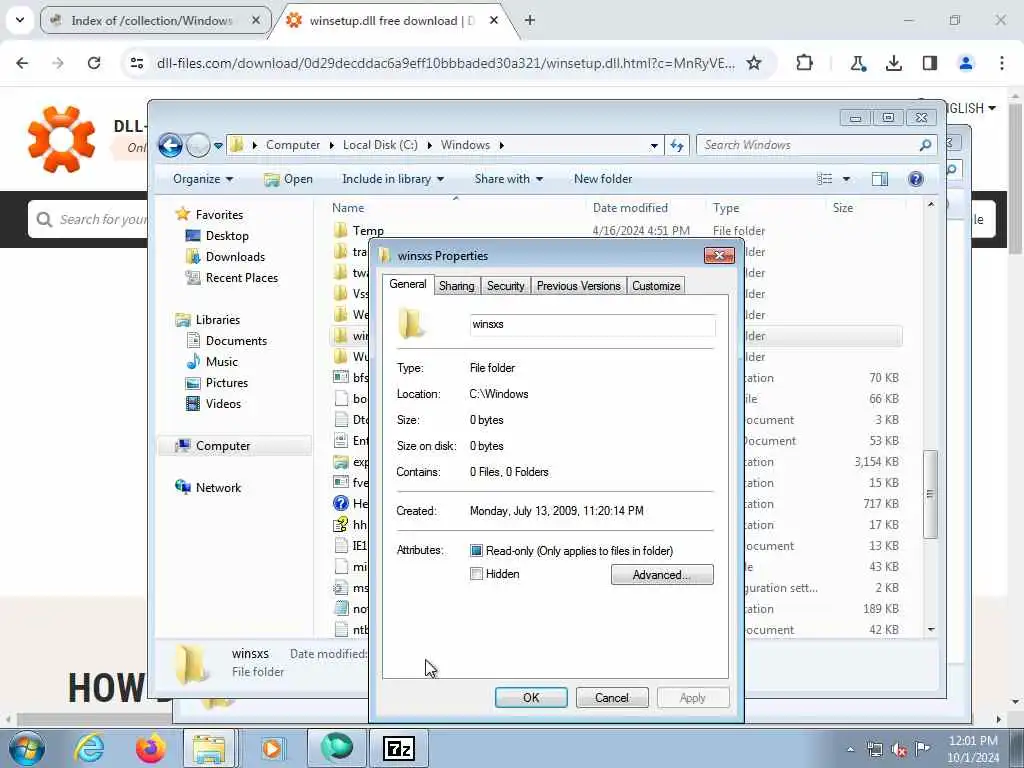Bookmark this page with star icon
This screenshot has width=1024, height=768.
pyautogui.click(x=754, y=63)
